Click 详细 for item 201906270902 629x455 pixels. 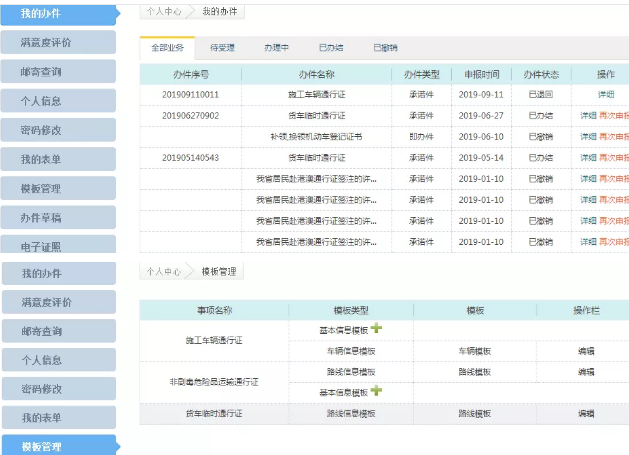point(588,115)
